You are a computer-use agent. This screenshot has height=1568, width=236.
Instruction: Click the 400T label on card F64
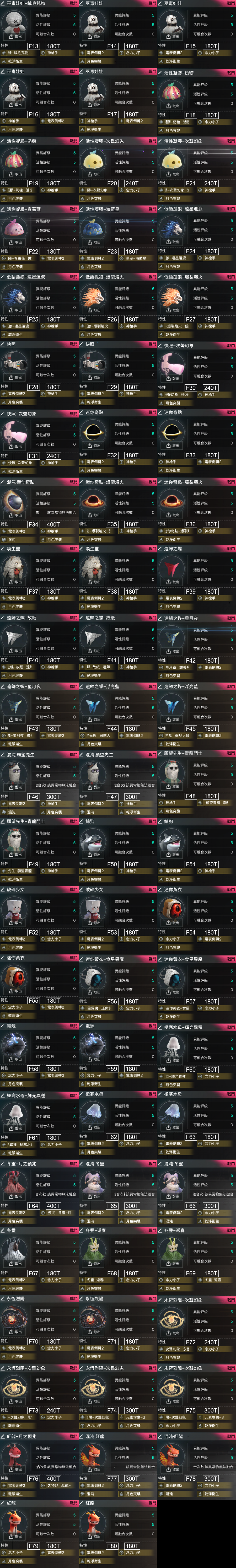click(53, 1206)
